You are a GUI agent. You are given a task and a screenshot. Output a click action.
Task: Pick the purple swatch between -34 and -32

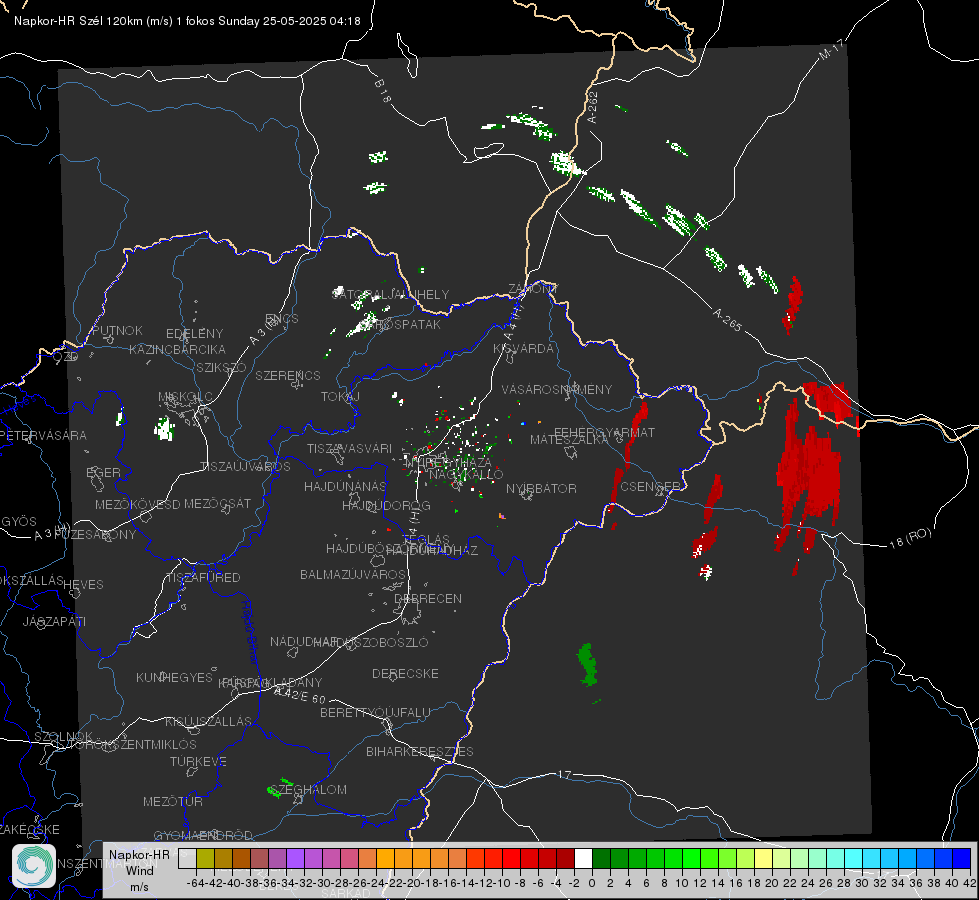[295, 858]
